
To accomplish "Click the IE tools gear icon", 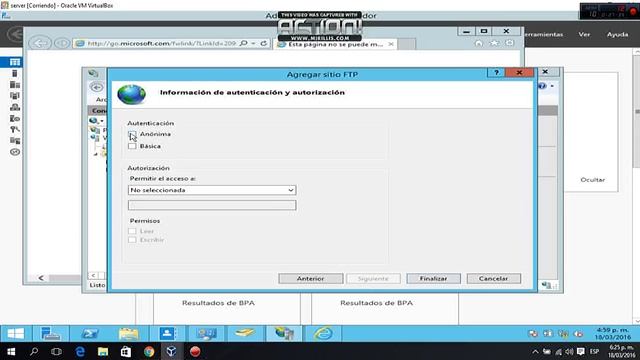I will click(x=509, y=43).
